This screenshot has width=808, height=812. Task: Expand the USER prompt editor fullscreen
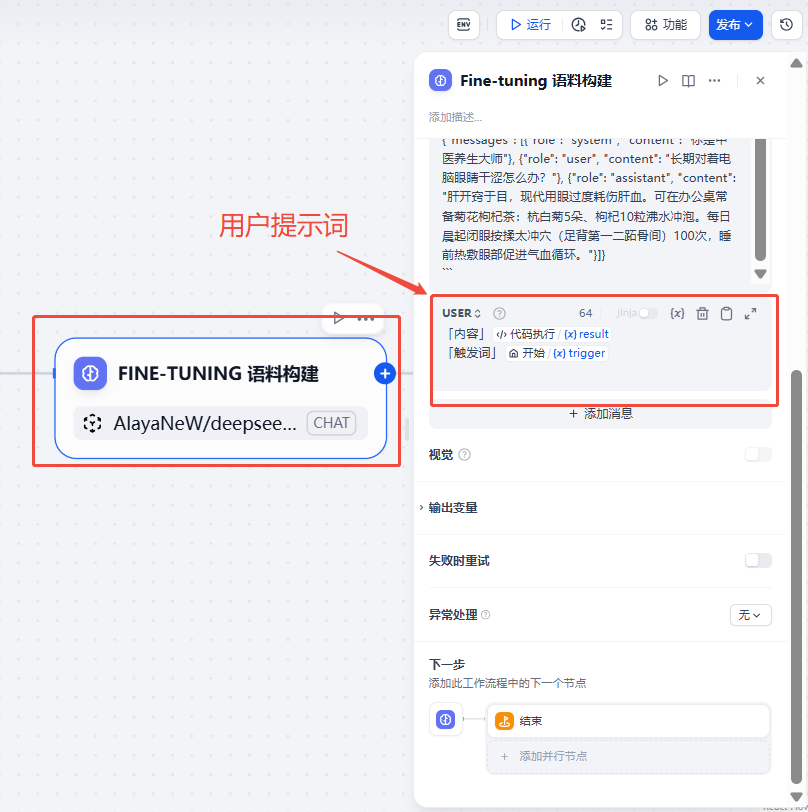[x=751, y=313]
